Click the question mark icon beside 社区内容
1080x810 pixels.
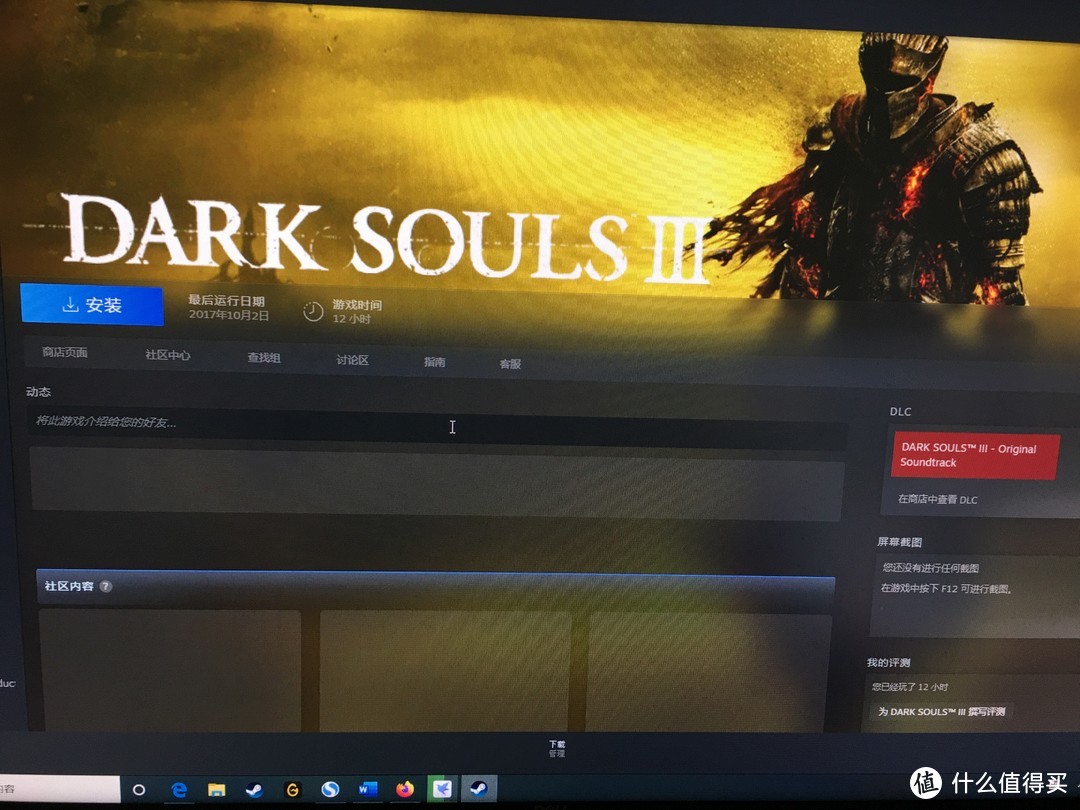pos(105,587)
